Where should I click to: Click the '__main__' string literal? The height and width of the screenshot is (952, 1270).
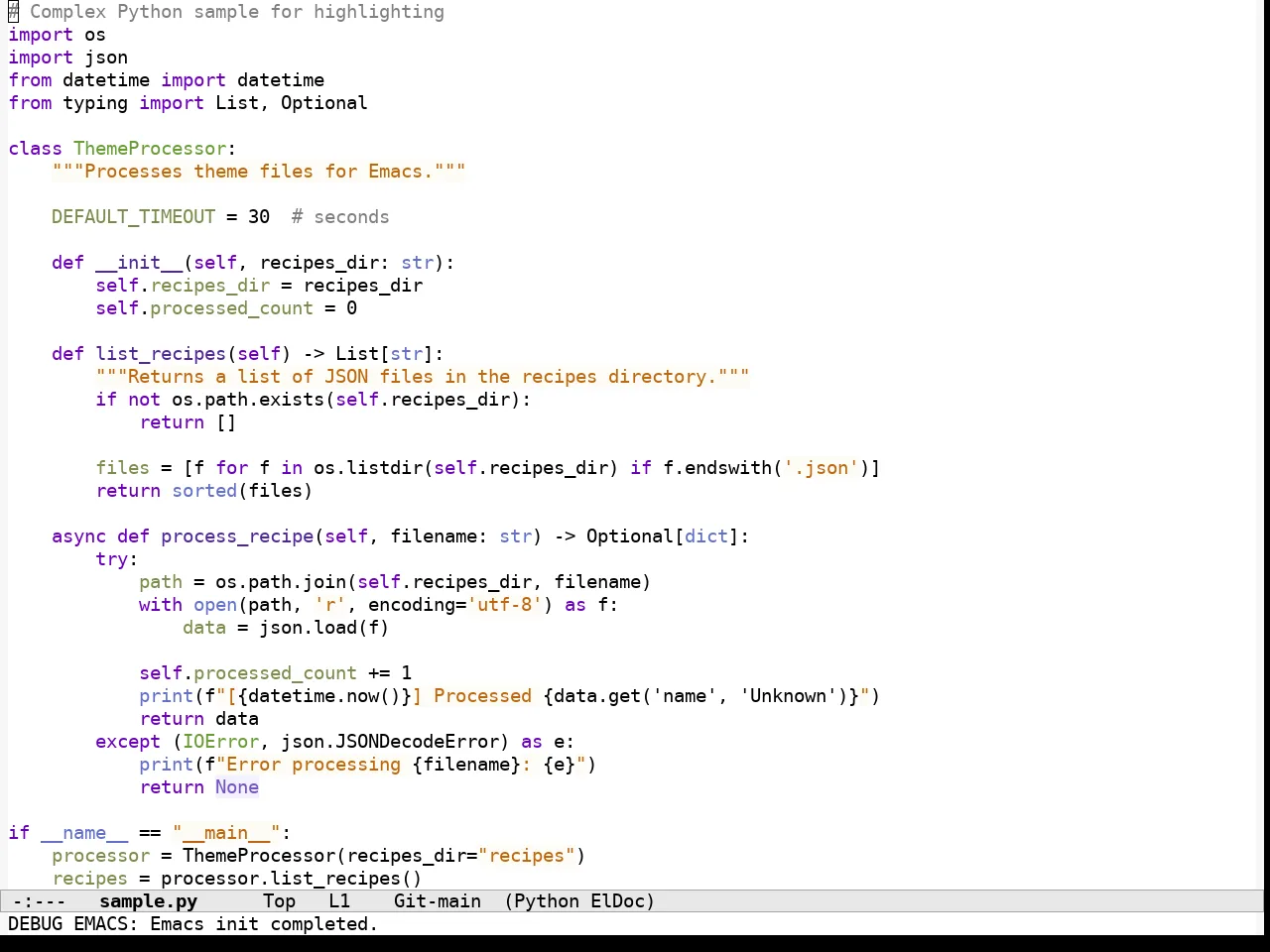point(226,833)
